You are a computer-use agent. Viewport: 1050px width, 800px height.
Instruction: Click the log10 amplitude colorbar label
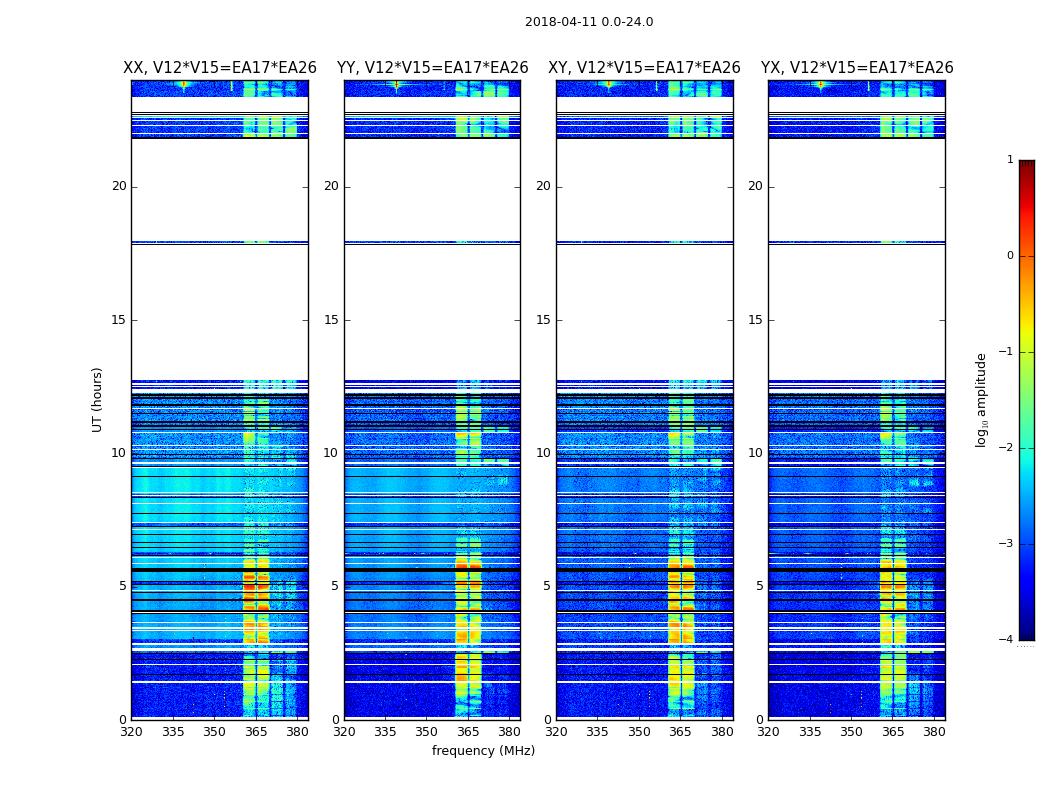click(x=982, y=400)
